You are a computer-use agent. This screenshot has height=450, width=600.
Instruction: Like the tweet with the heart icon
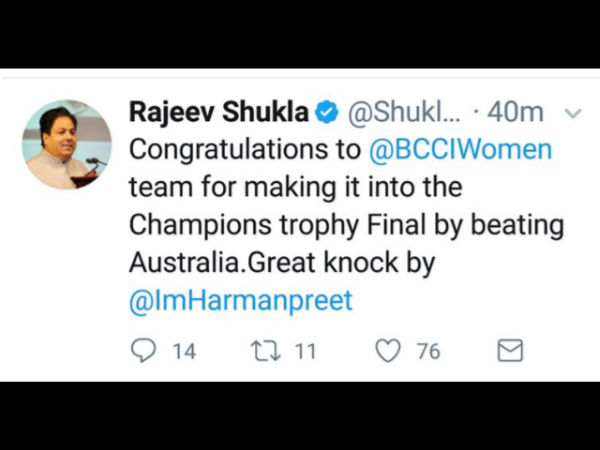point(388,351)
